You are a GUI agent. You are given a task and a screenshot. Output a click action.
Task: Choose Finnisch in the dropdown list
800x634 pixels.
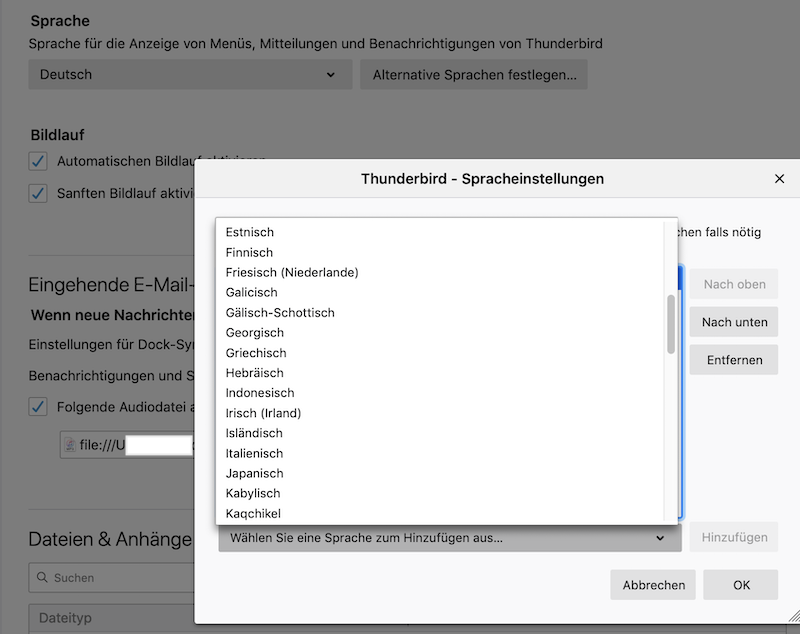coord(440,252)
